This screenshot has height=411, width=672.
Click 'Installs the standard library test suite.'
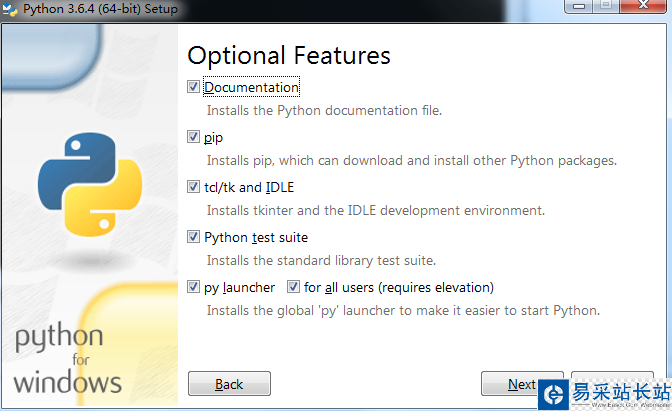[321, 261]
